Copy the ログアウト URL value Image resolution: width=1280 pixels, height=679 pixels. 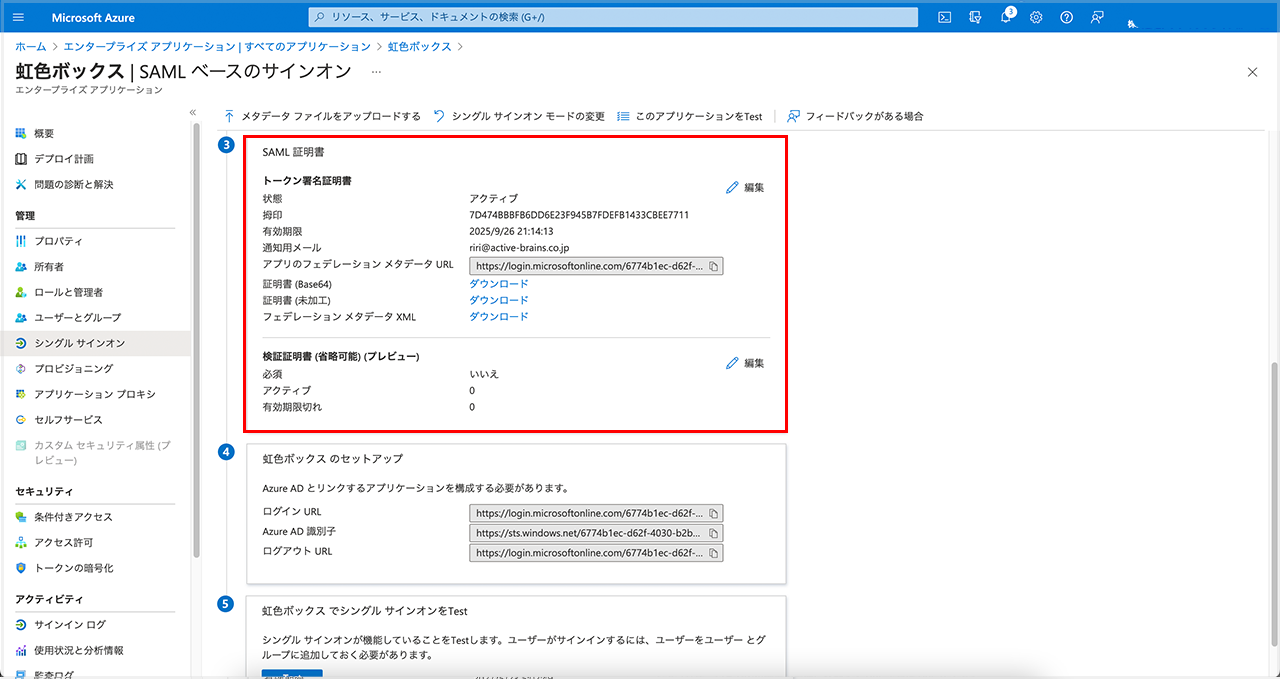(713, 552)
